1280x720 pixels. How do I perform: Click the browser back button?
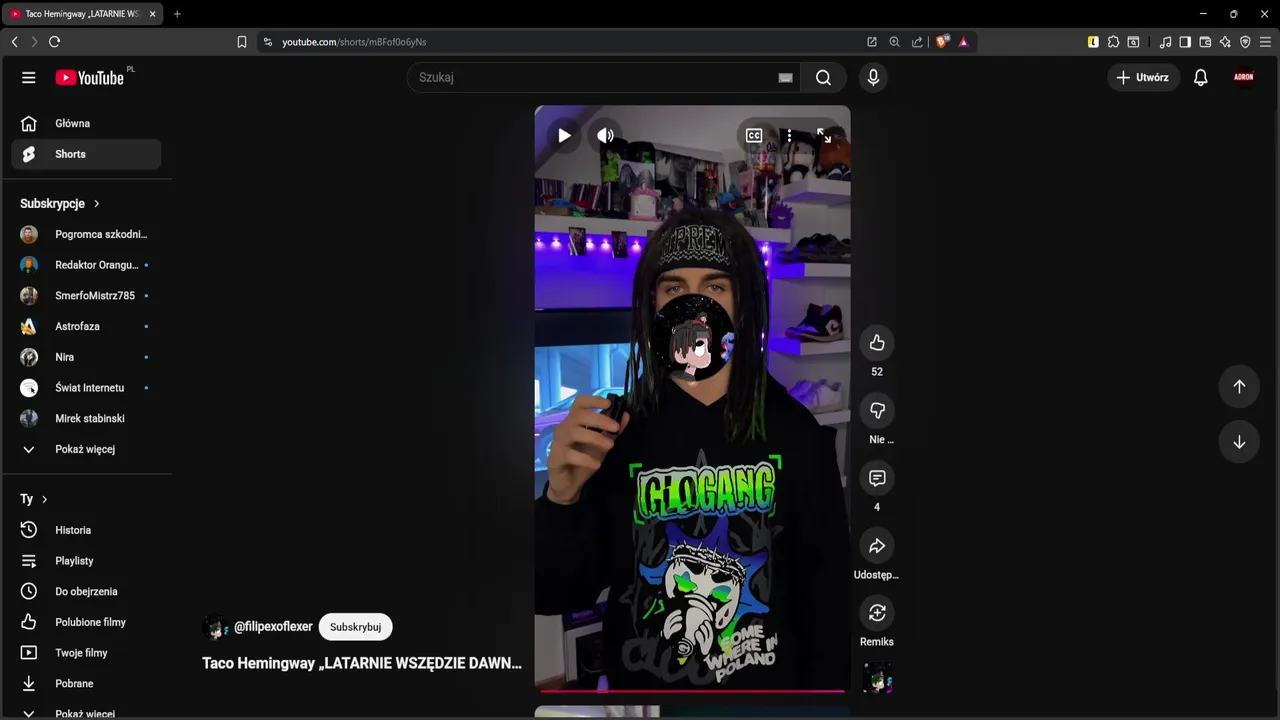pyautogui.click(x=14, y=42)
